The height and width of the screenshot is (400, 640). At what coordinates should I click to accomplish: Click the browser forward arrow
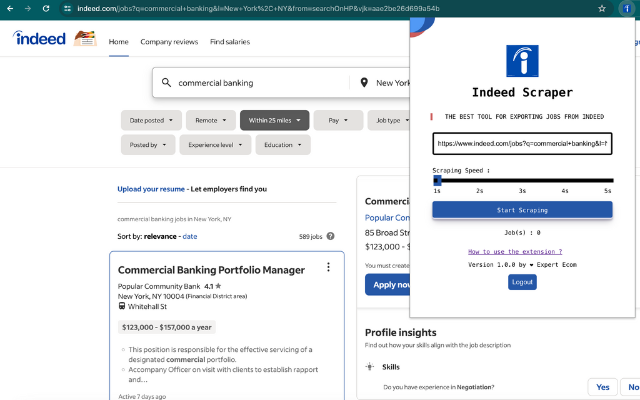28,8
